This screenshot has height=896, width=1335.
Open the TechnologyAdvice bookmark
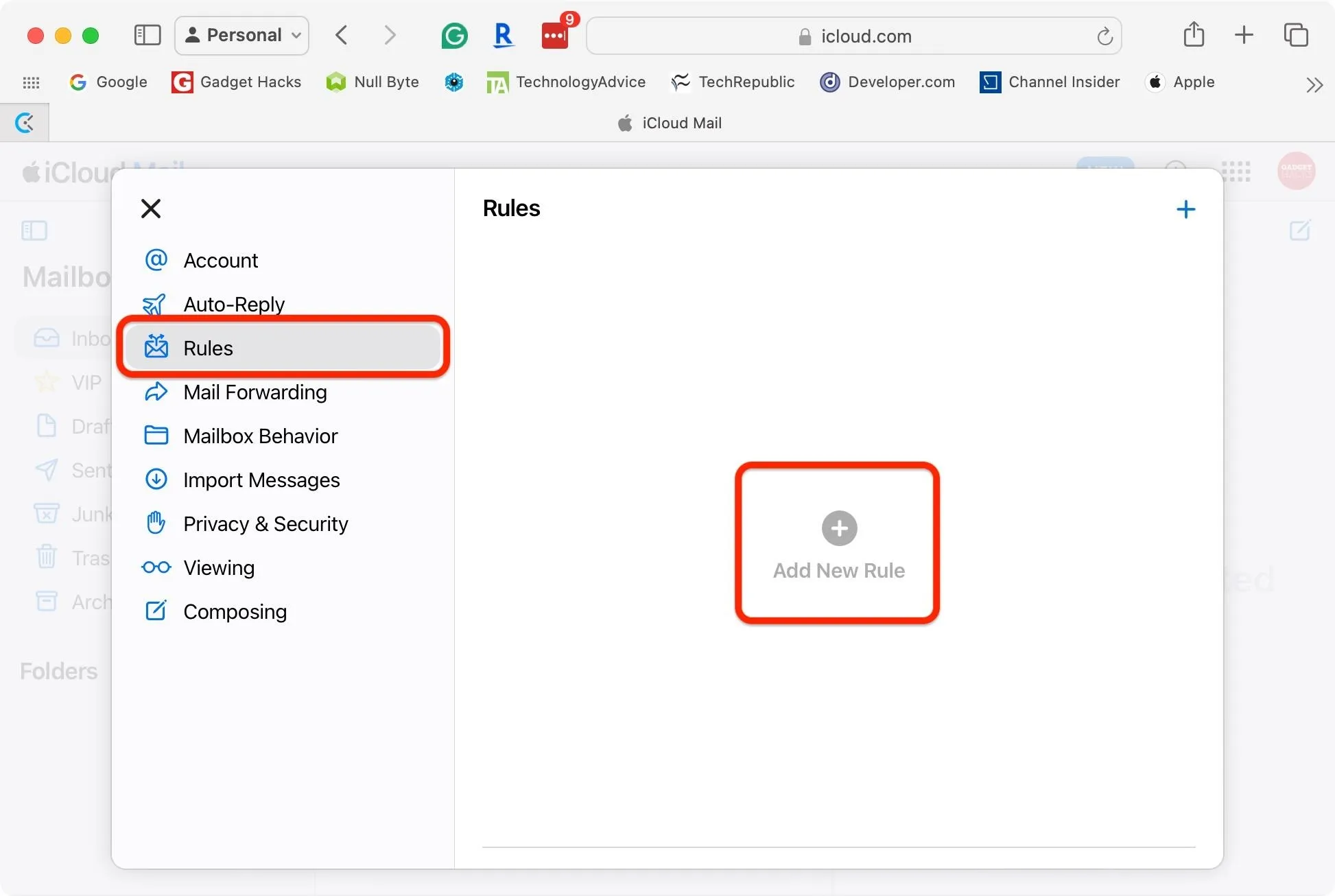point(566,82)
